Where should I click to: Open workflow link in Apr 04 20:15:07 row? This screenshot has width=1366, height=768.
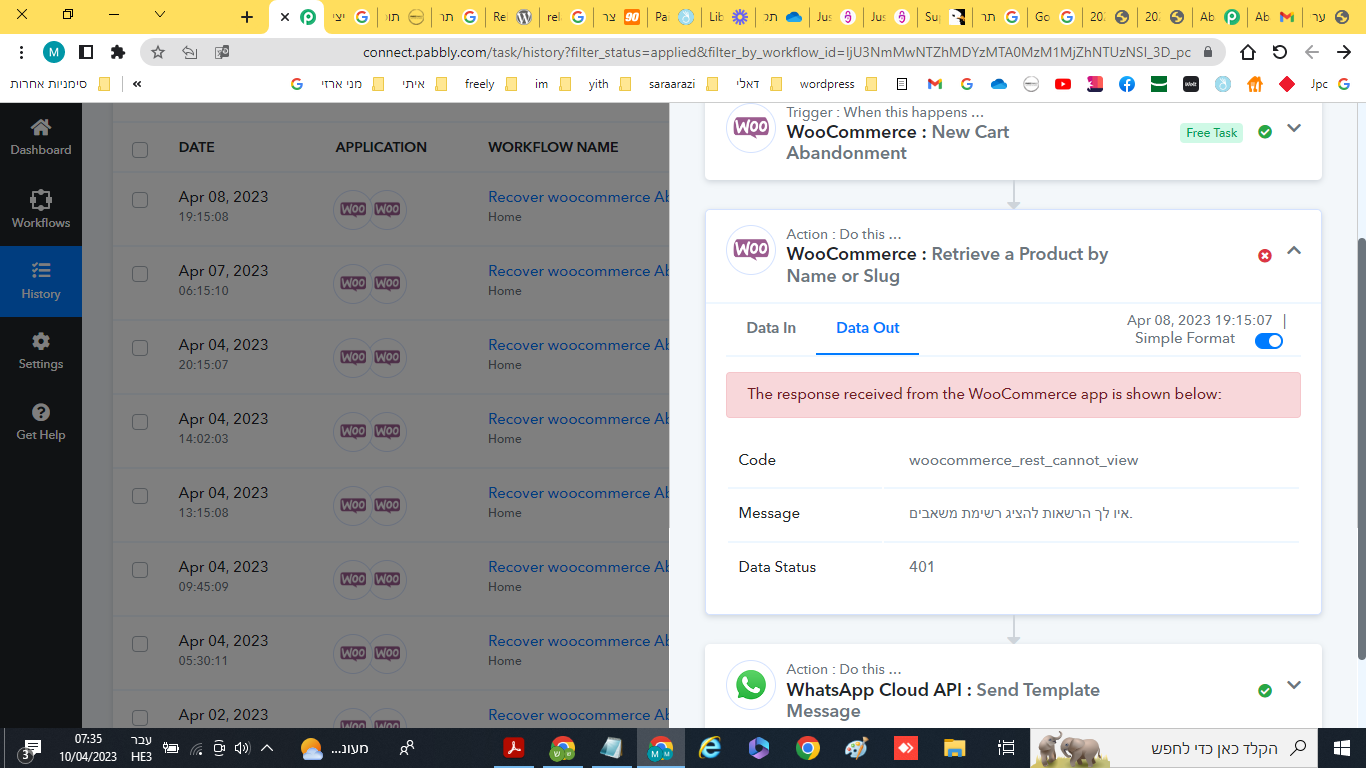pos(579,345)
